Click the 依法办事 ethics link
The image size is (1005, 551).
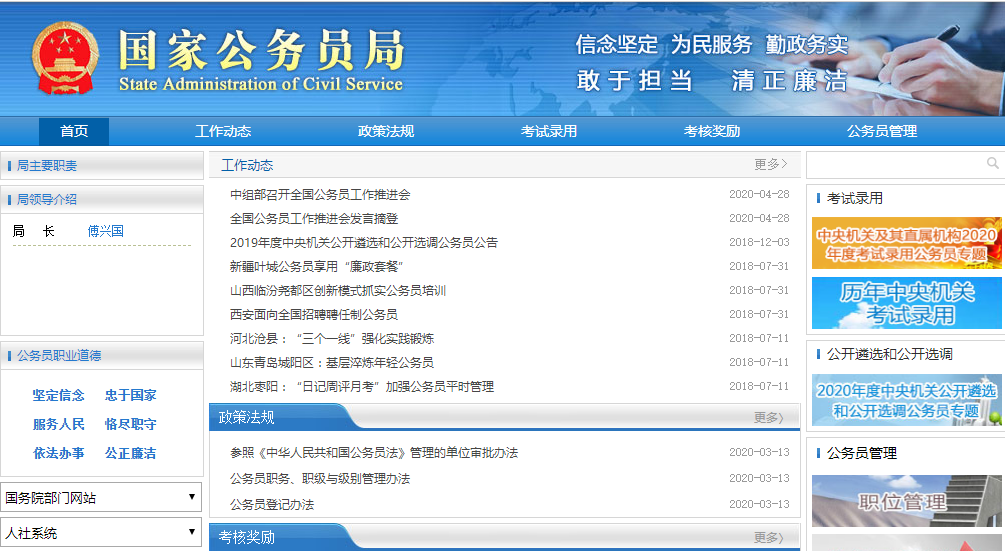point(58,453)
